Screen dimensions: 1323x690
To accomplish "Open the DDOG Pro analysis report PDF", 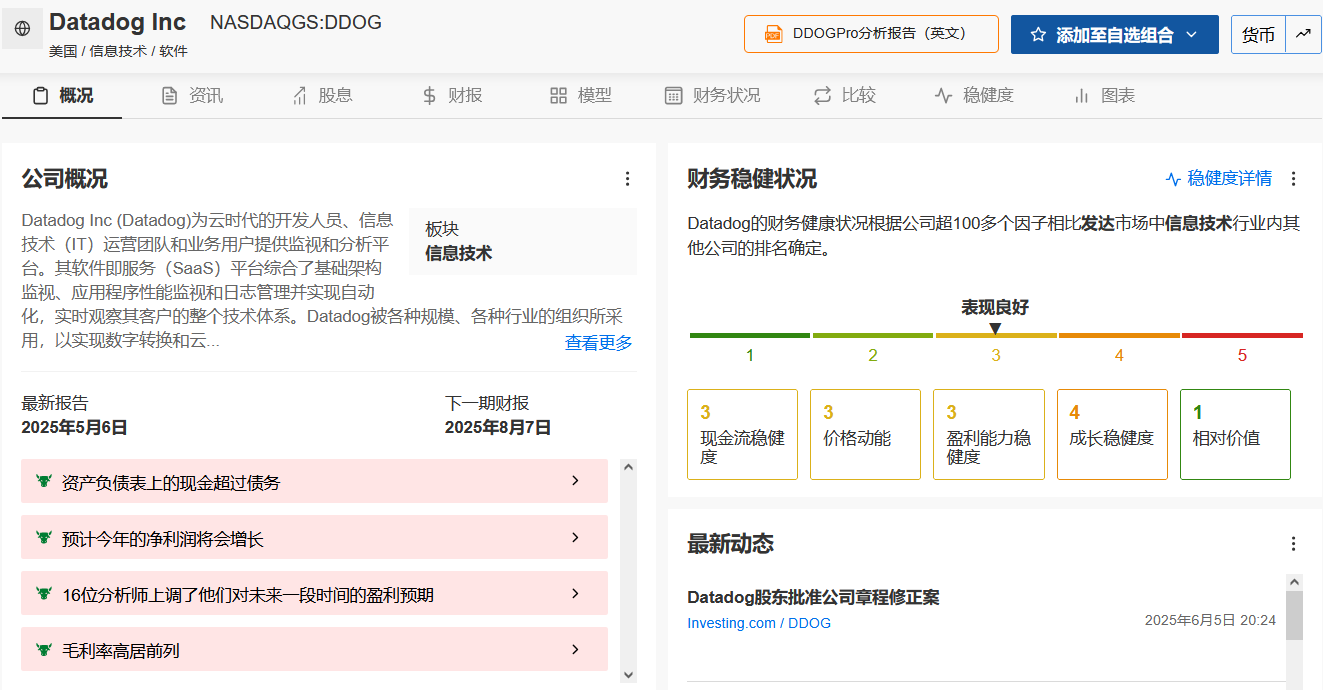I will (871, 34).
